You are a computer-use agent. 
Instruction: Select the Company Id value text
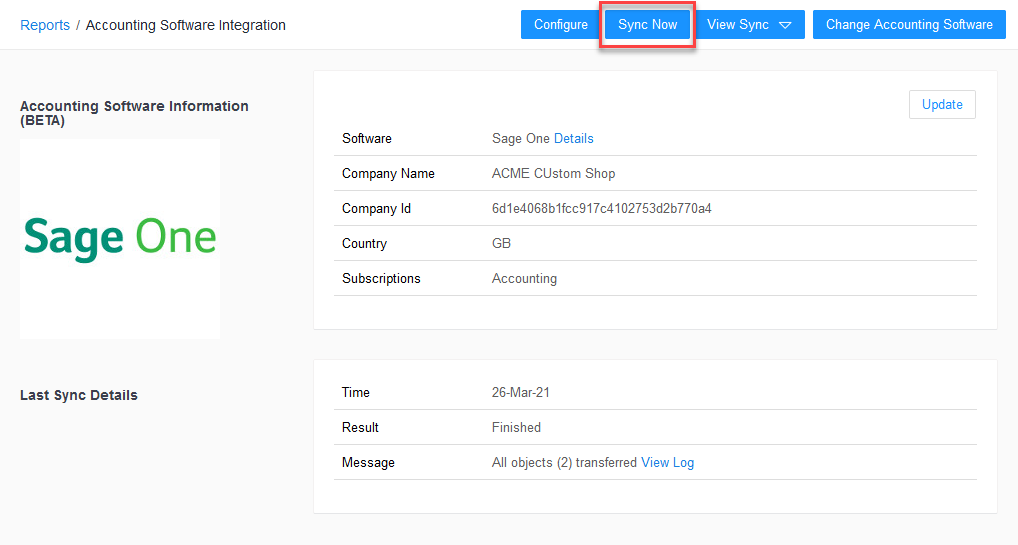(601, 209)
